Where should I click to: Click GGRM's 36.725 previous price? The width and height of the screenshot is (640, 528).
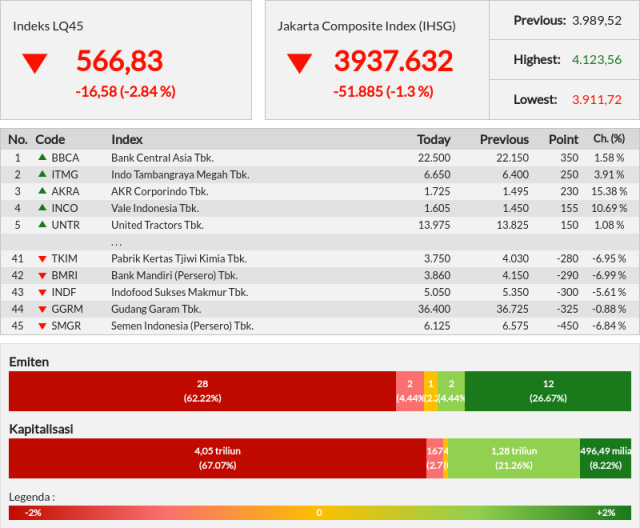tap(512, 309)
